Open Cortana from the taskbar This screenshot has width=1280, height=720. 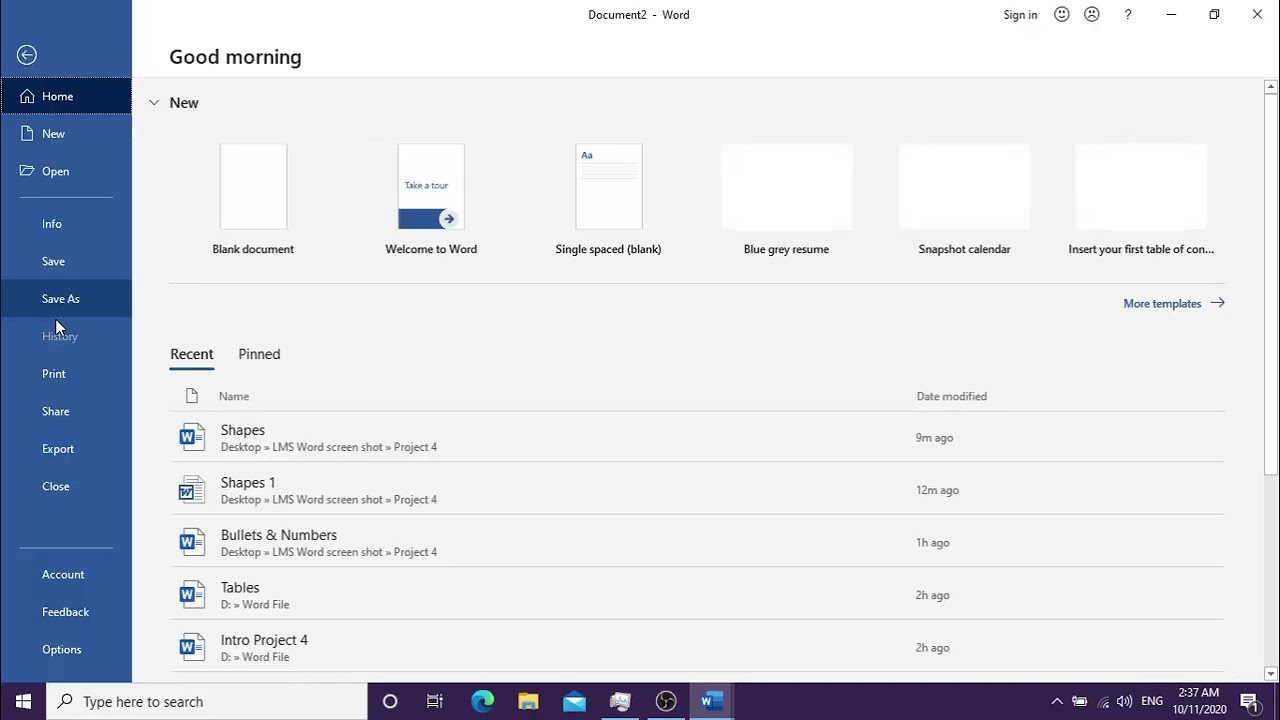[x=390, y=702]
